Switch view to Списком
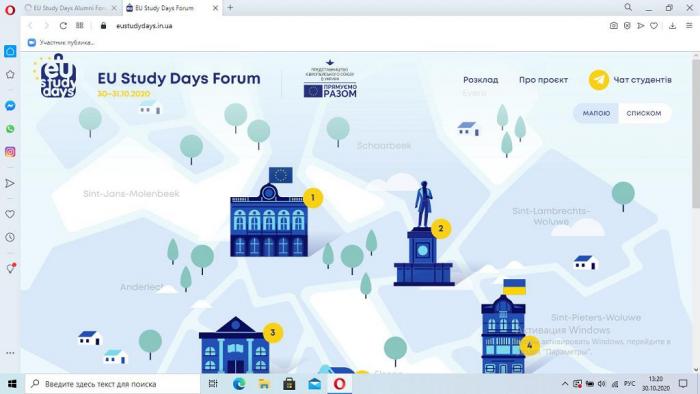 (x=644, y=113)
